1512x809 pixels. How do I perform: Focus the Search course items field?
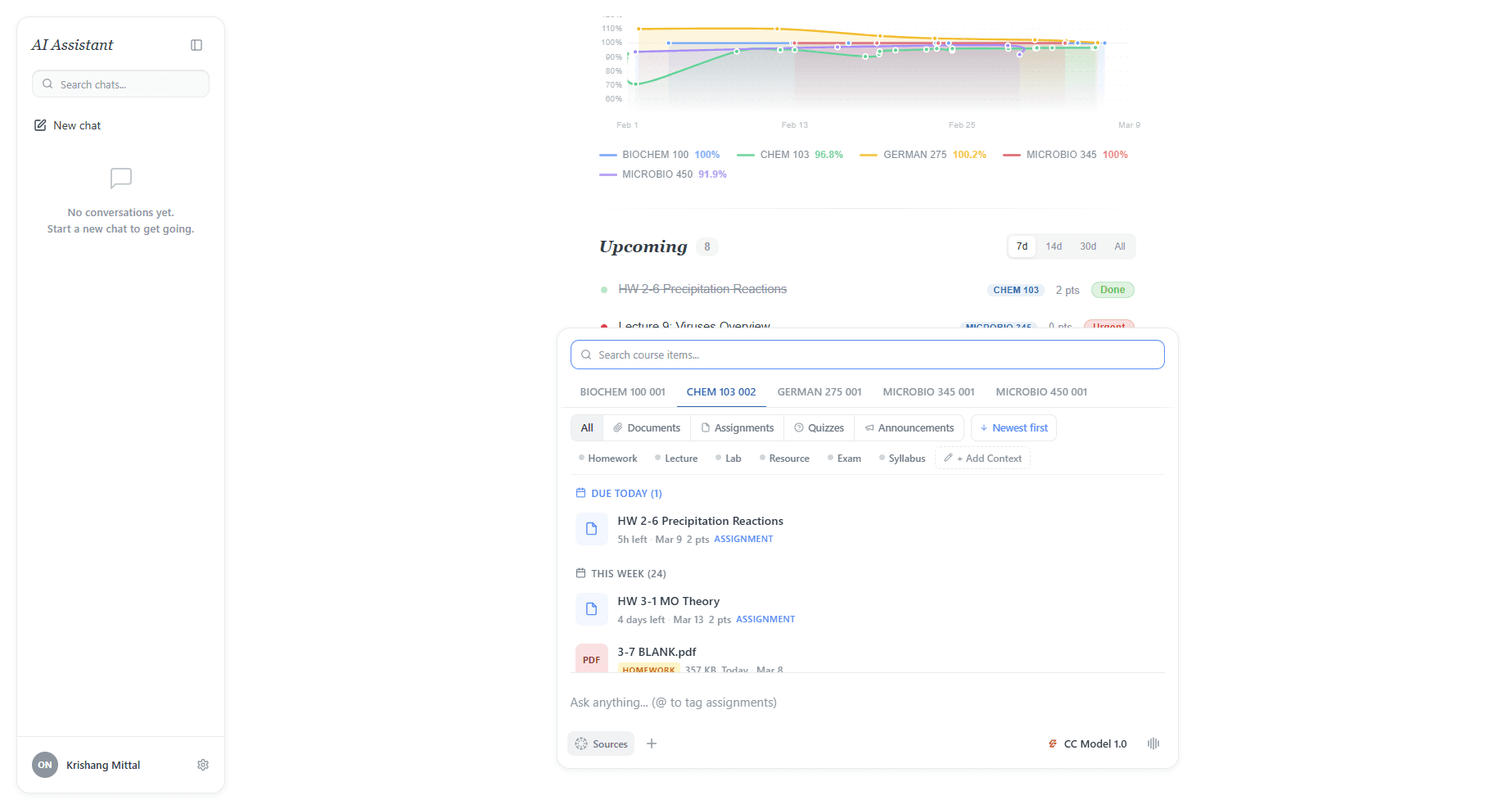tap(868, 355)
